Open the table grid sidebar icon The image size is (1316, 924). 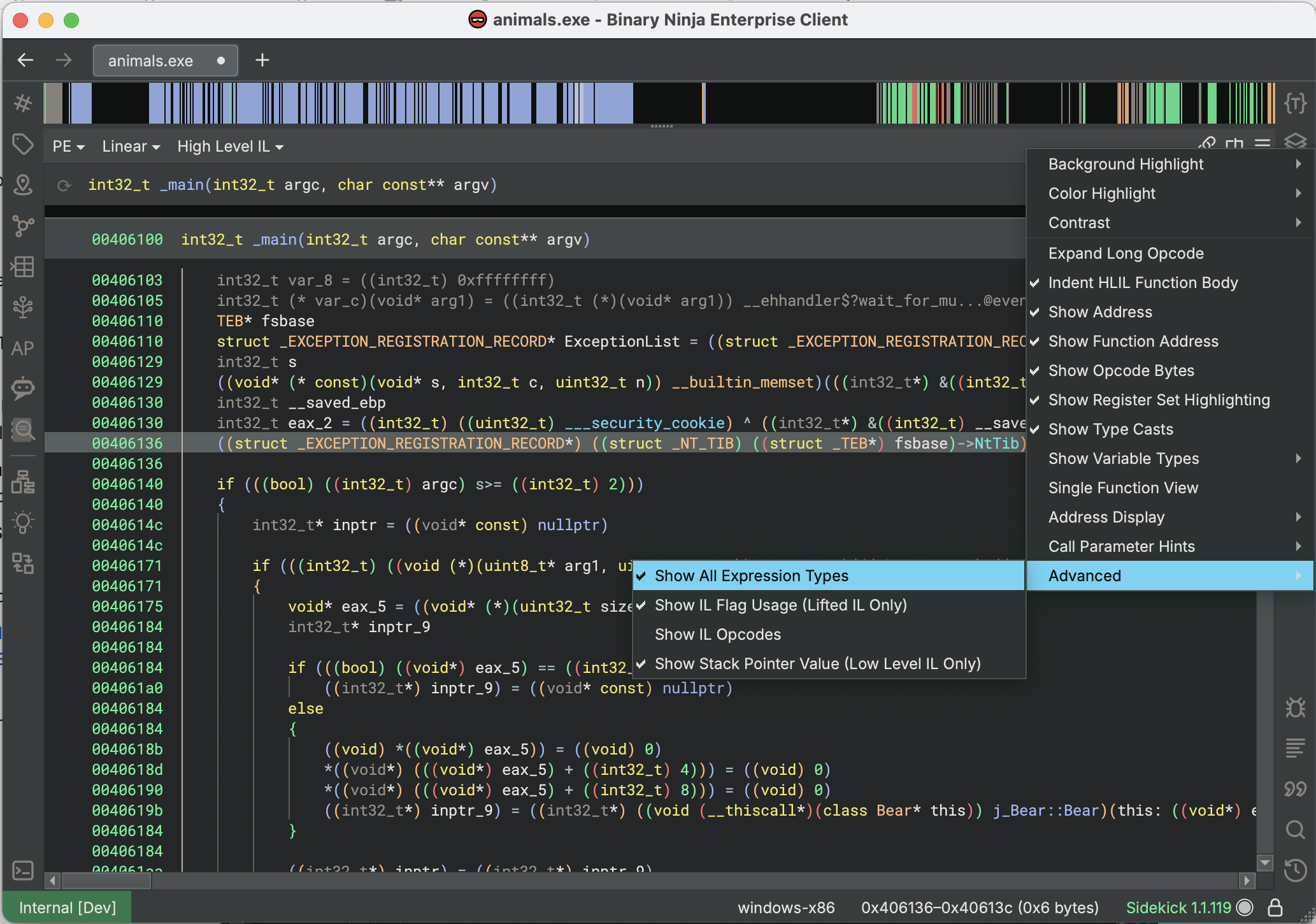[x=23, y=266]
